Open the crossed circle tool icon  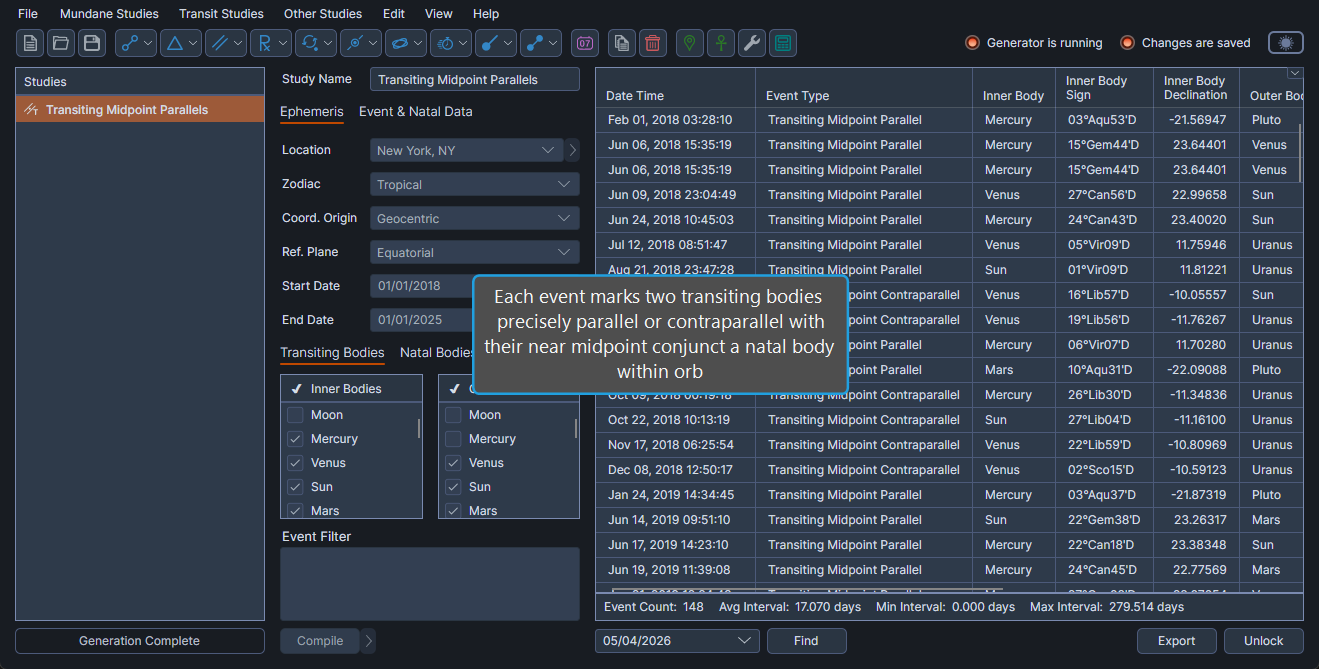pos(361,43)
